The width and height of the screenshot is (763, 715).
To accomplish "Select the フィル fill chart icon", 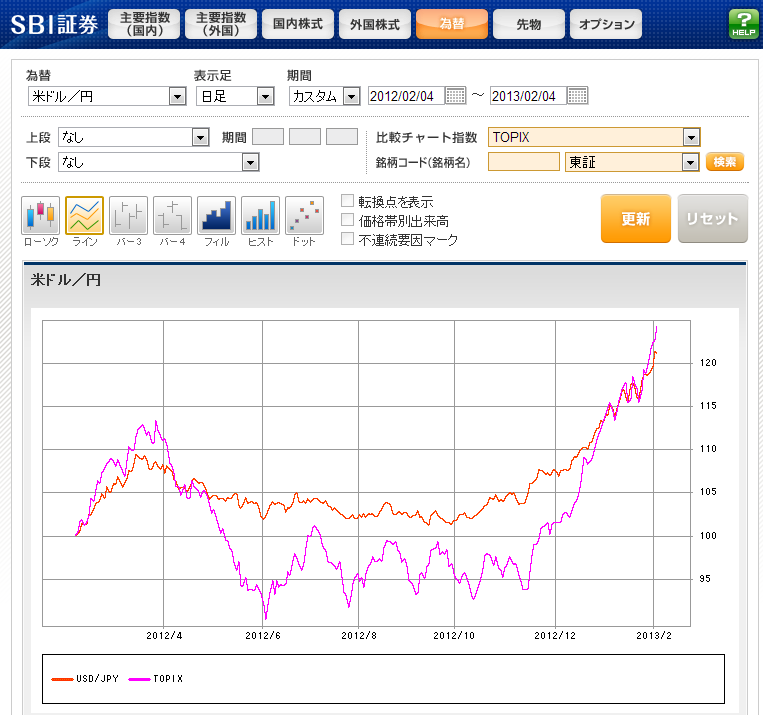I will click(x=217, y=216).
